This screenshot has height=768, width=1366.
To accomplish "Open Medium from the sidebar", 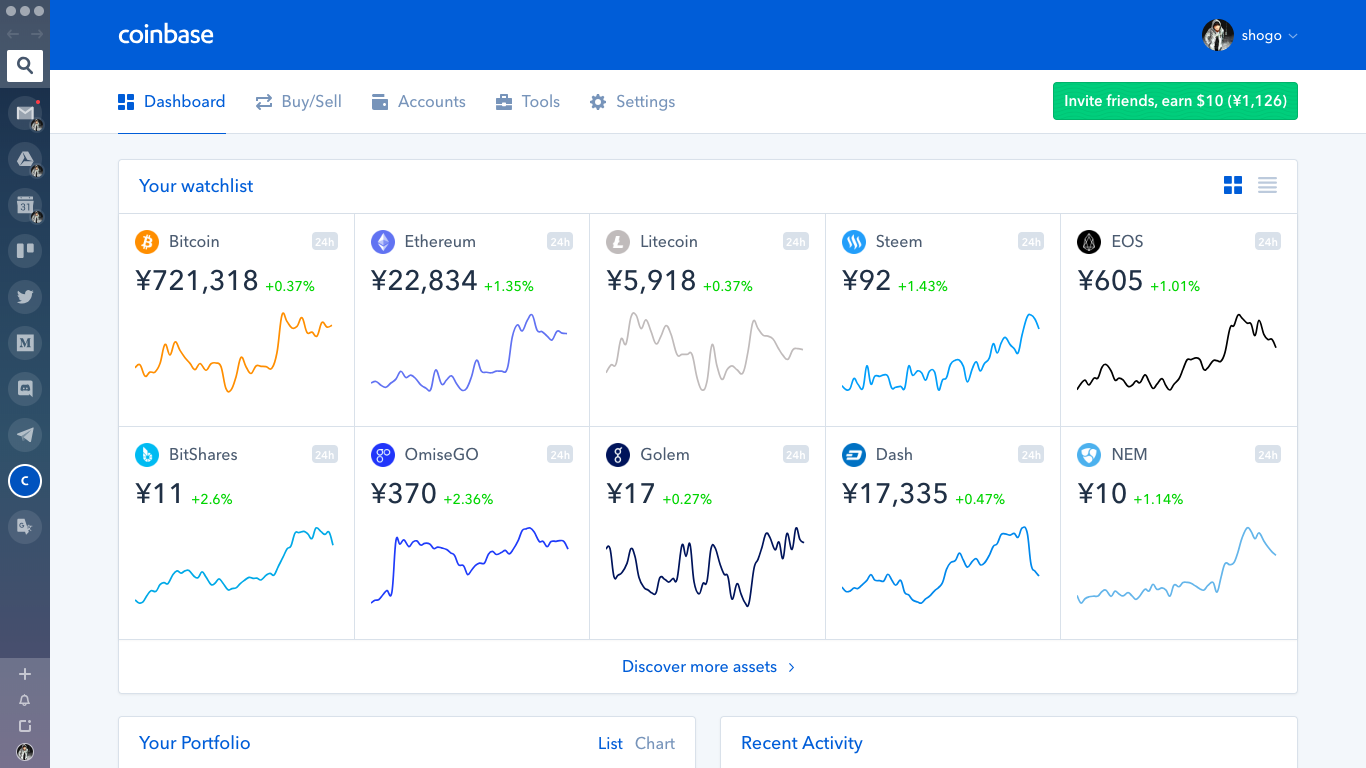I will click(25, 343).
